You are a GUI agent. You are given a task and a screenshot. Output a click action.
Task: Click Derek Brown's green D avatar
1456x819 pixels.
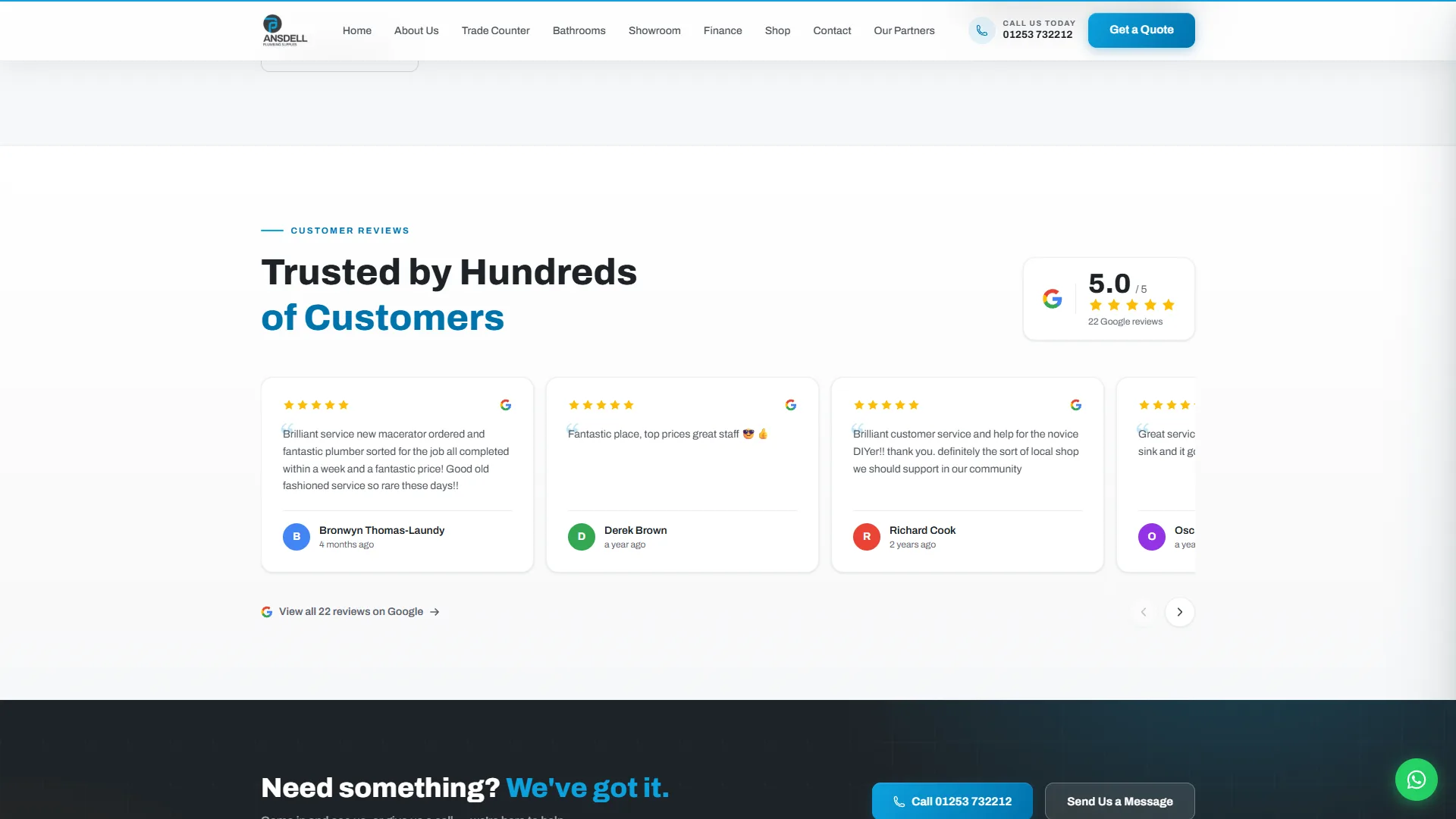tap(582, 536)
